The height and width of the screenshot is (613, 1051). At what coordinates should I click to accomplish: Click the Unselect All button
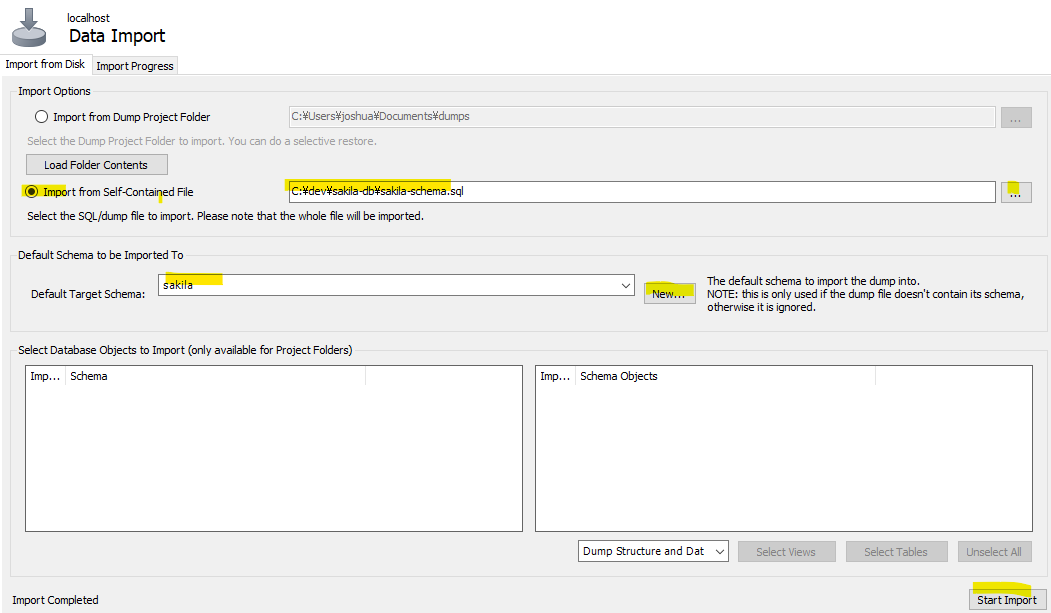click(994, 551)
